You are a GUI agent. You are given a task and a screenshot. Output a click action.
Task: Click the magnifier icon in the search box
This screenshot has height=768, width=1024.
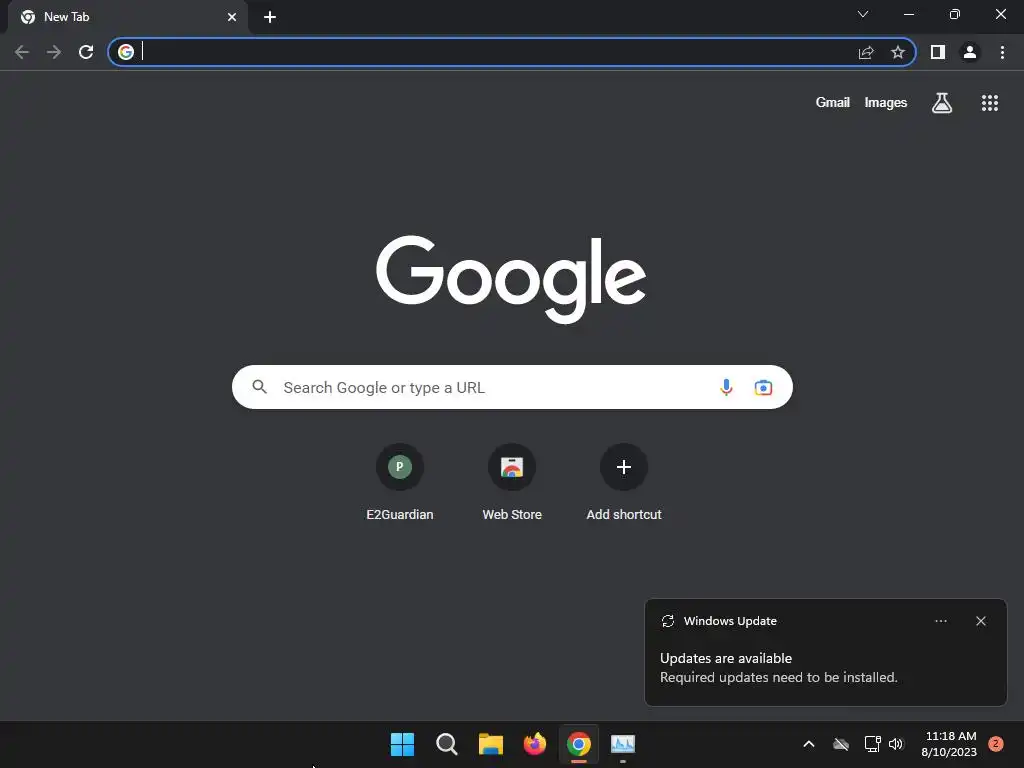pos(260,387)
